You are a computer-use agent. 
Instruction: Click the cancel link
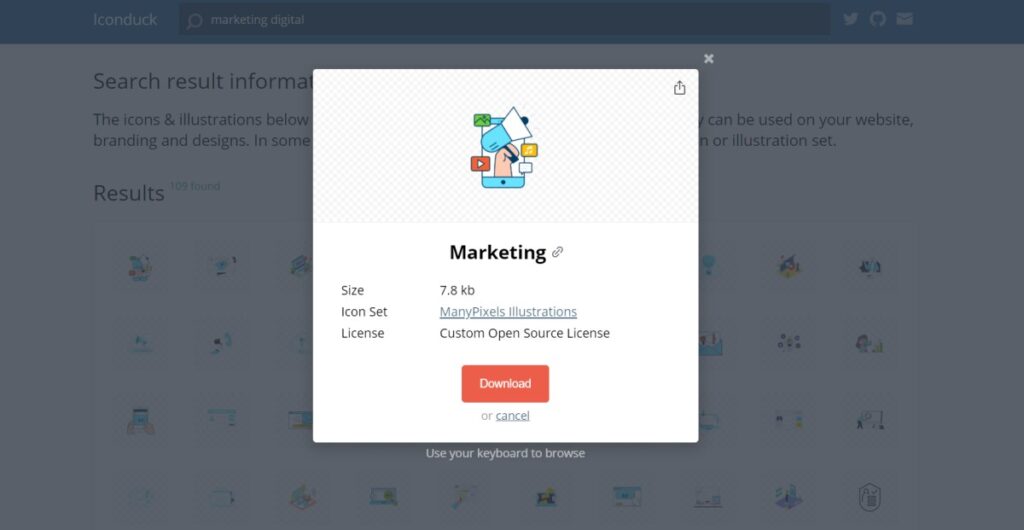(x=512, y=416)
